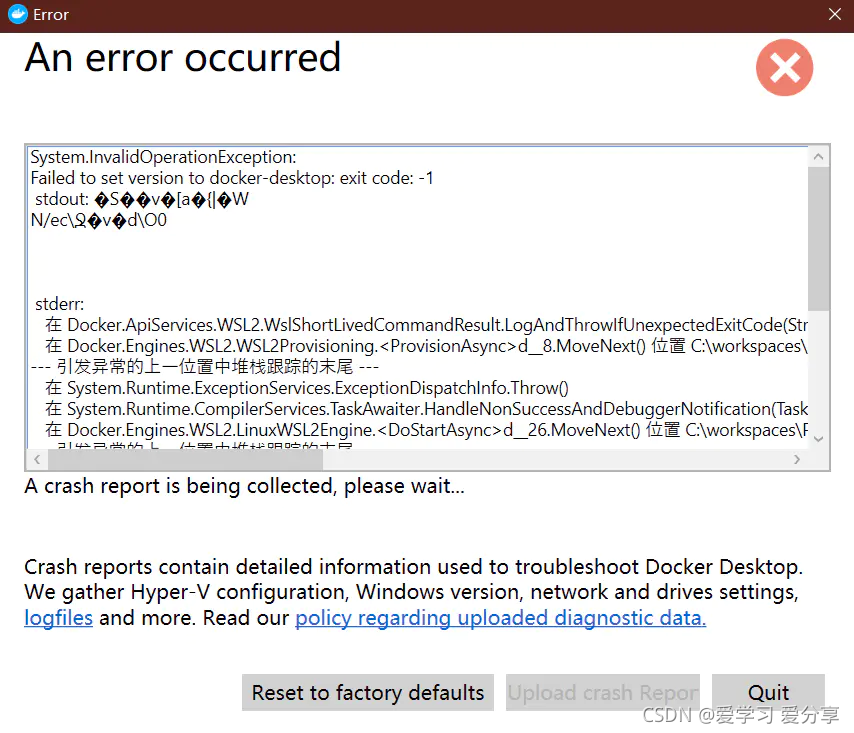Click the WSL2Provisioning ProvisionAsync stack line
This screenshot has height=733, width=854.
(x=426, y=346)
